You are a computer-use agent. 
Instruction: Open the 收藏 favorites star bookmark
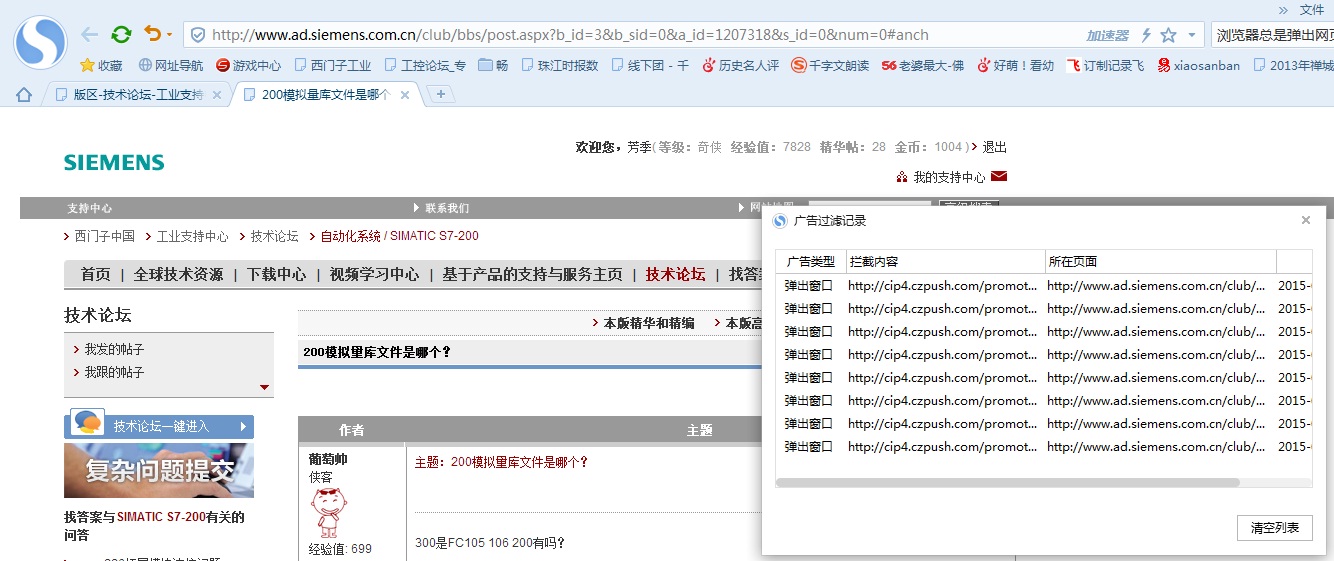tap(101, 65)
